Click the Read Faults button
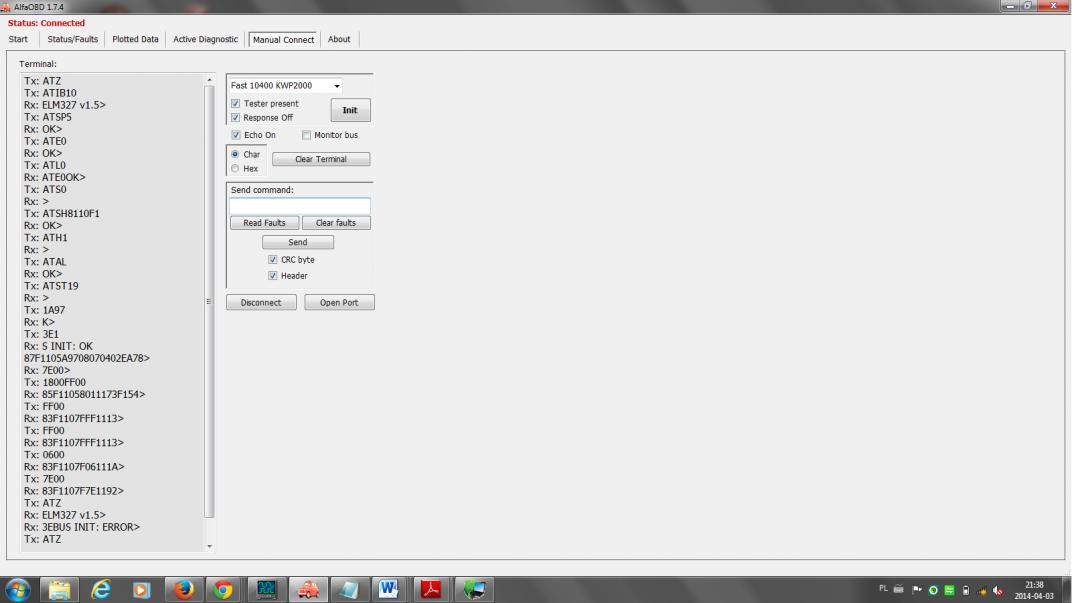Screen dimensions: 1074x603 (264, 223)
